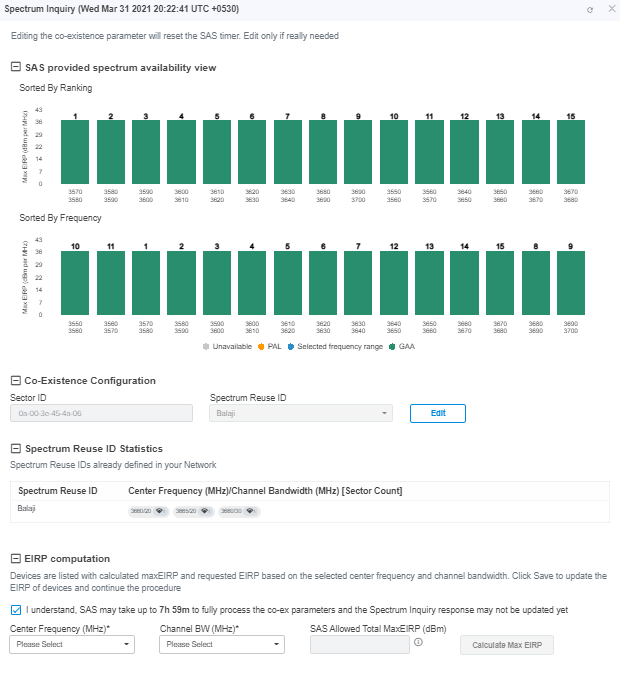Collapse SAS provided spectrum availability view
620x675 pixels.
point(15,68)
